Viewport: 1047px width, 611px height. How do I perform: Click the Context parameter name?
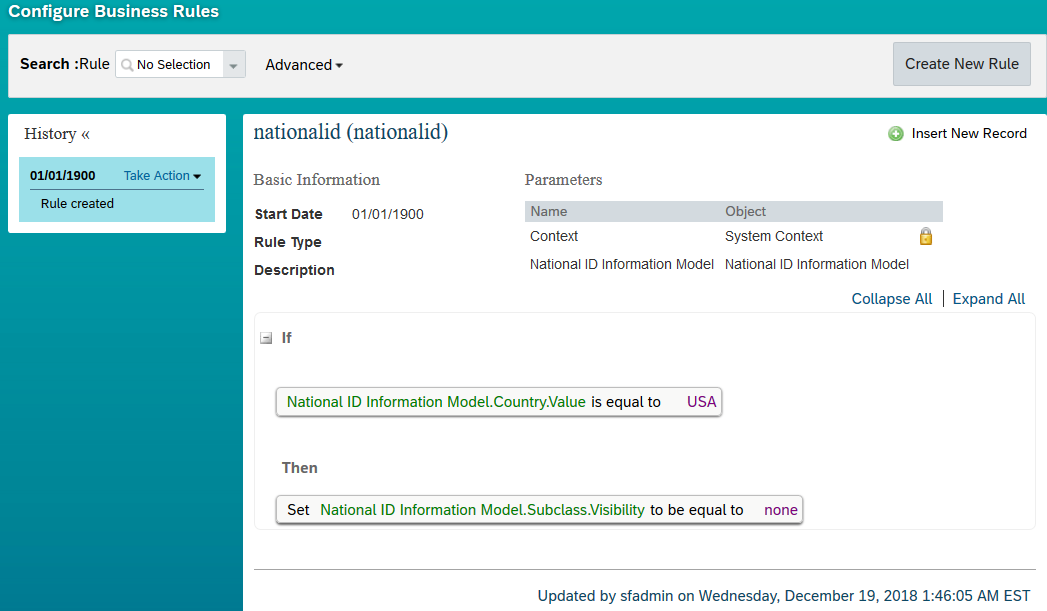click(554, 236)
